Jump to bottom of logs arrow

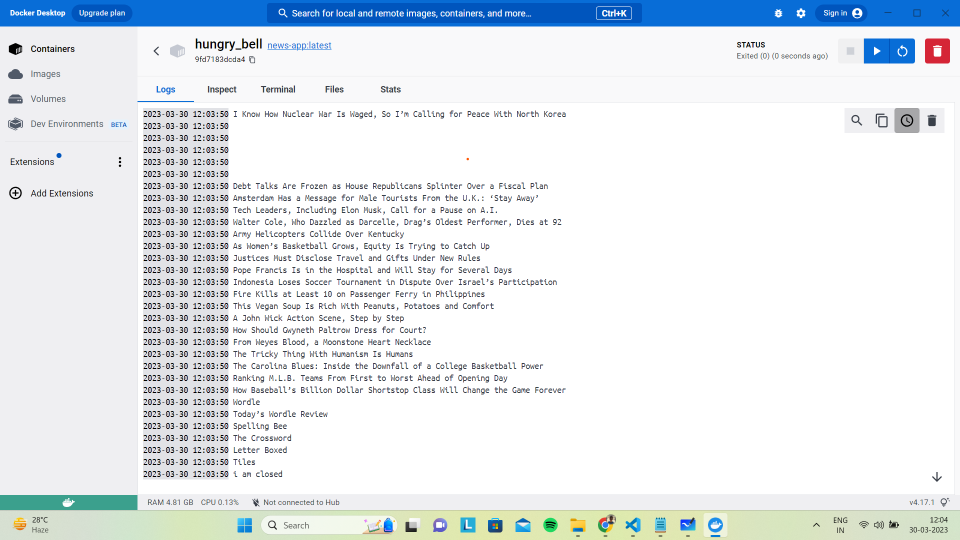(x=937, y=477)
